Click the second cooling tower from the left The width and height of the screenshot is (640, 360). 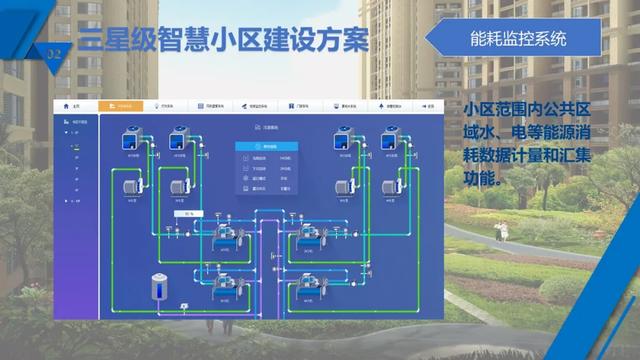coord(180,138)
